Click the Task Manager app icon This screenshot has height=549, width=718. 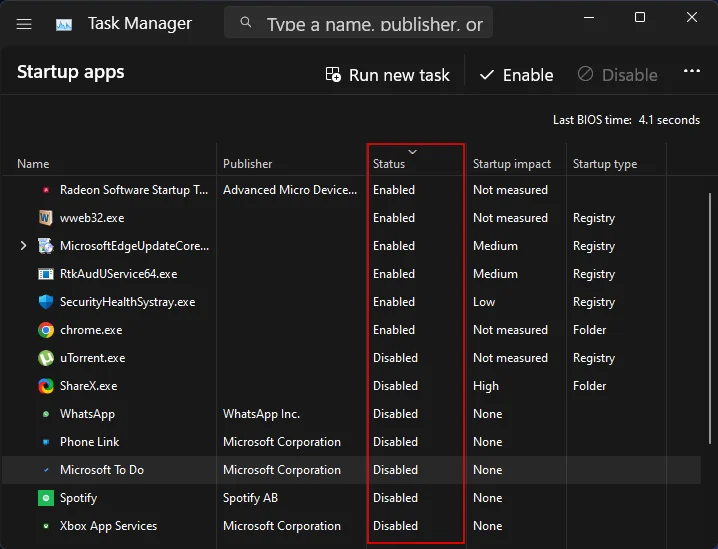click(x=64, y=25)
